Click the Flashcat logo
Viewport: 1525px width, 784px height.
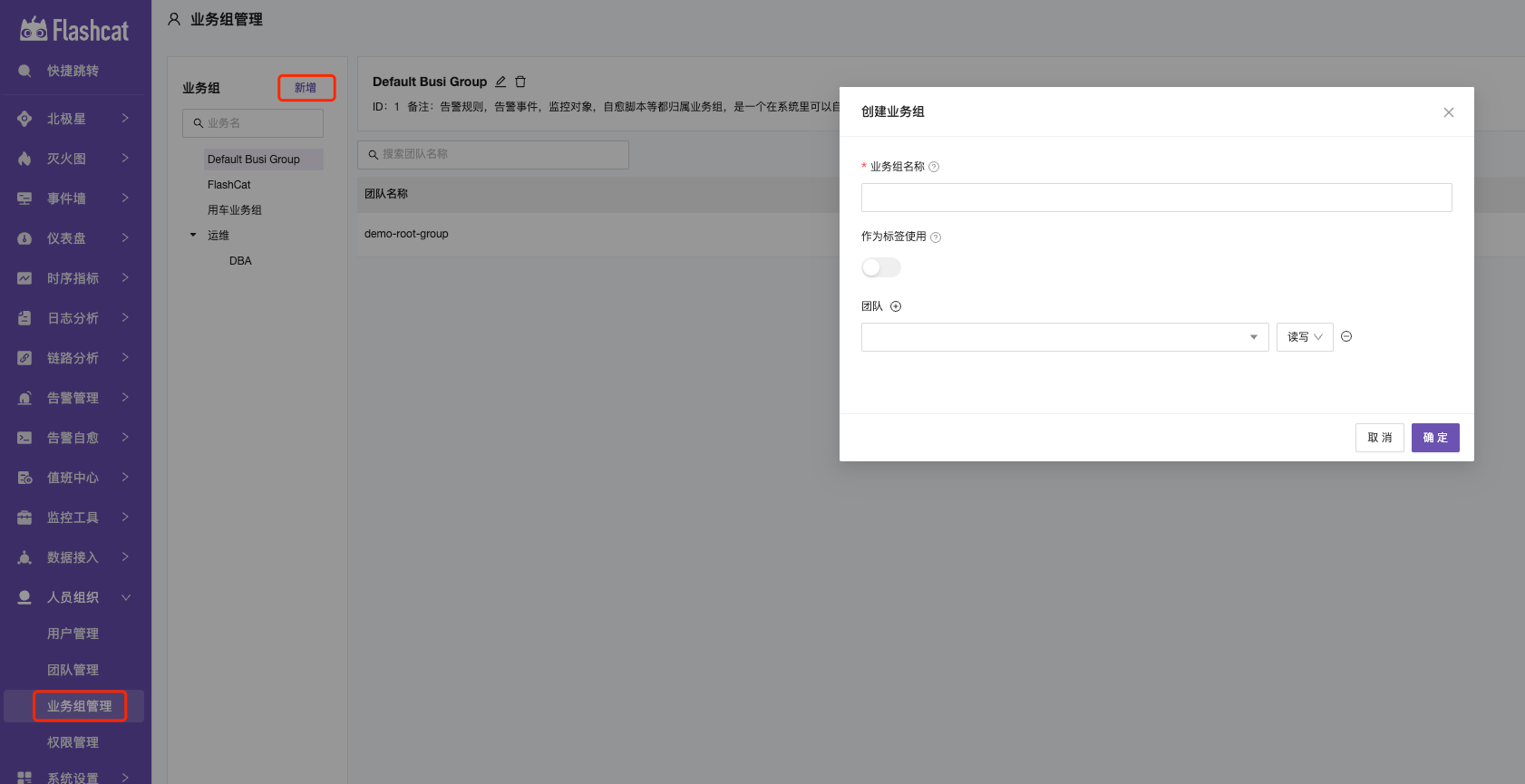pos(74,30)
